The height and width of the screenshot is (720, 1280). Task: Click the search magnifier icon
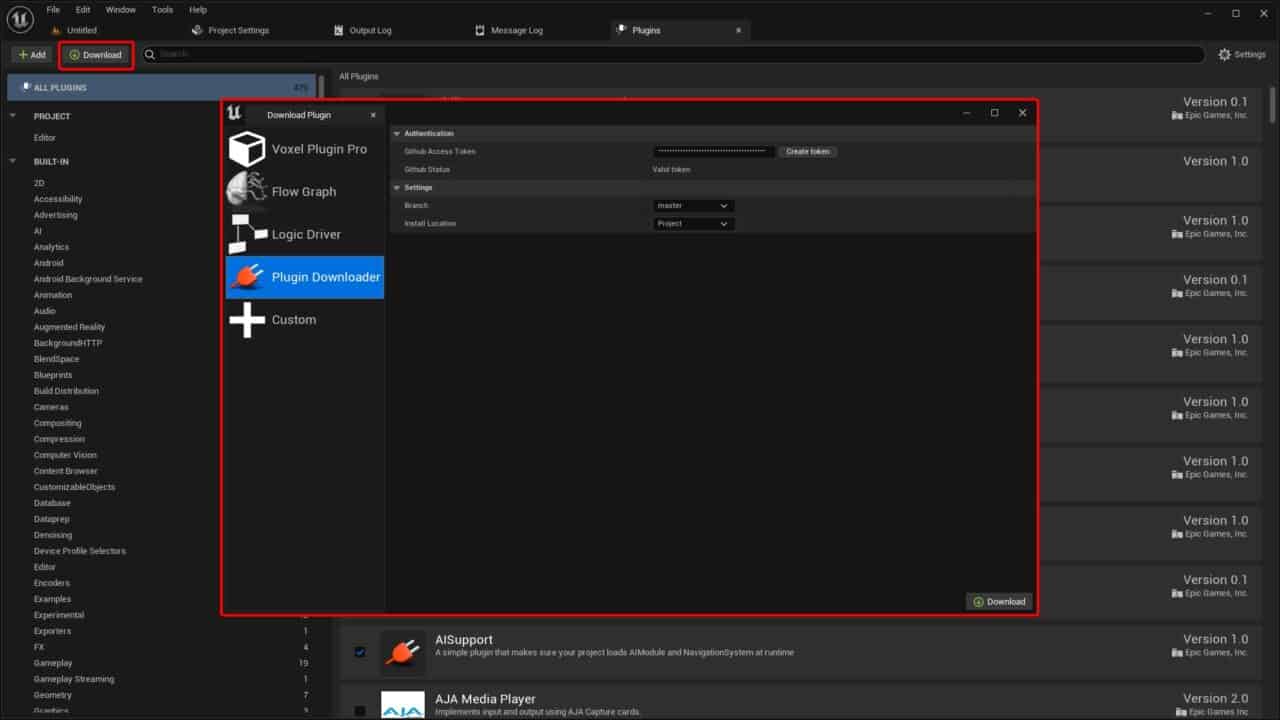(150, 55)
